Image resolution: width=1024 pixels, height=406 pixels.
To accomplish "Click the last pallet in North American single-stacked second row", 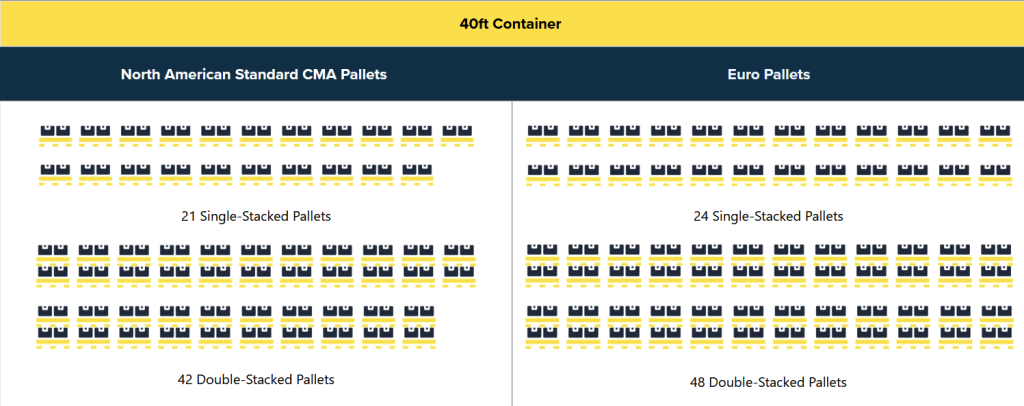I will click(x=417, y=174).
